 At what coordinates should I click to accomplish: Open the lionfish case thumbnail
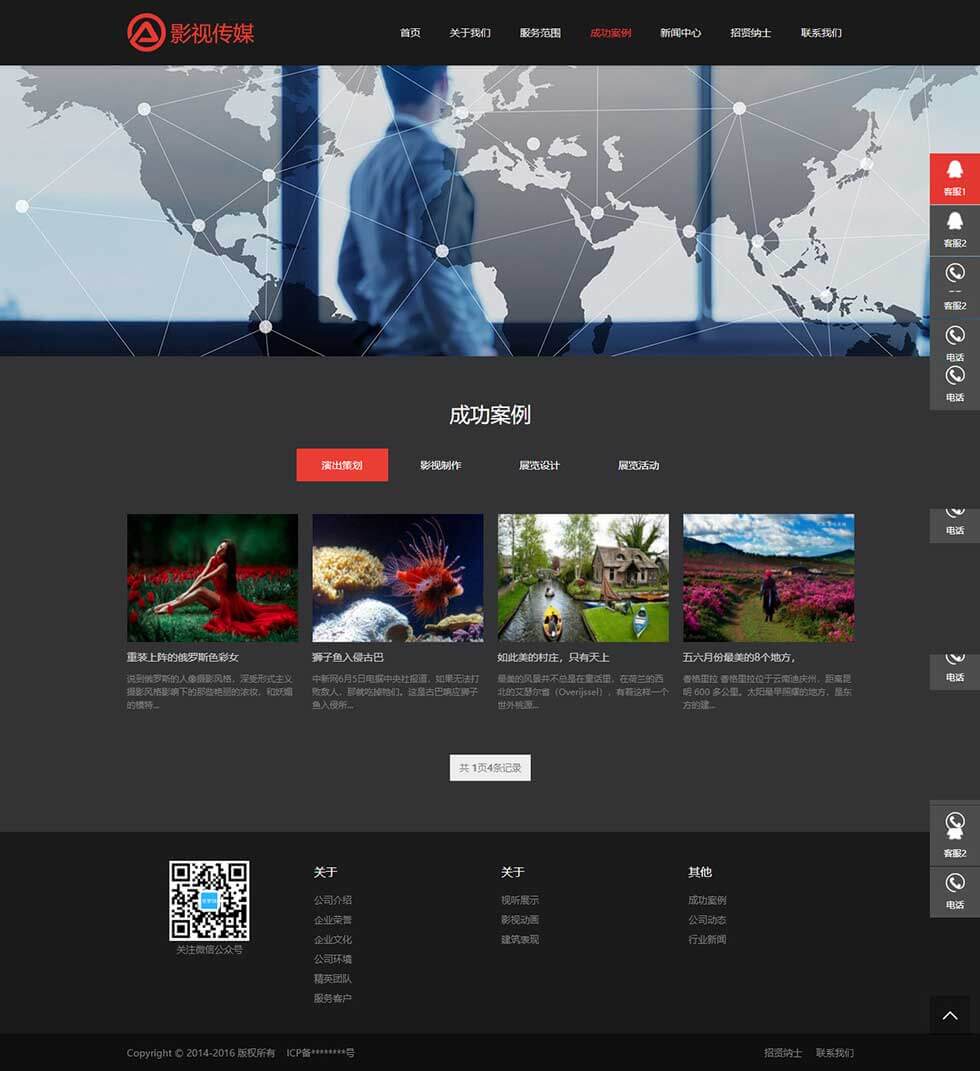click(x=398, y=578)
